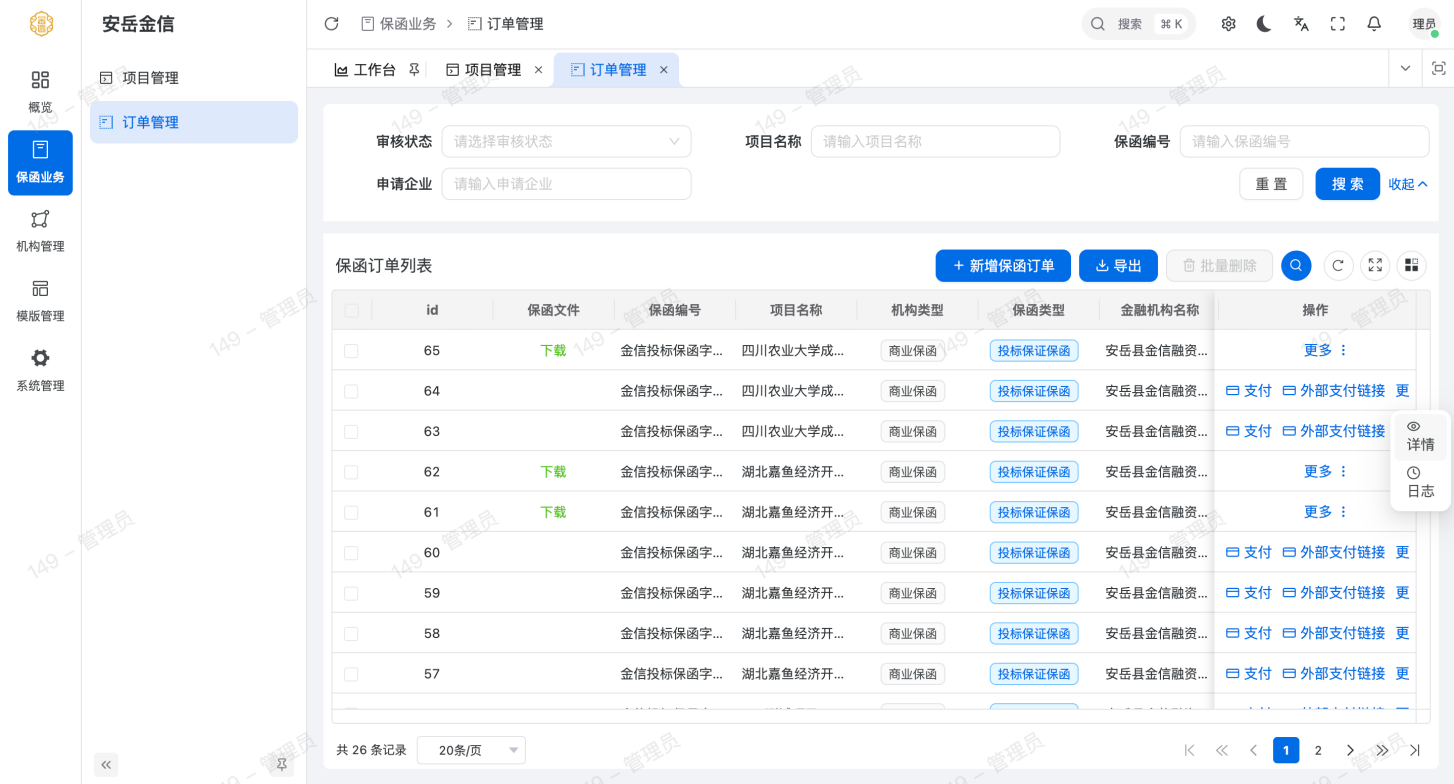Image resolution: width=1454 pixels, height=784 pixels.
Task: Open the language translation icon
Action: tap(1301, 24)
